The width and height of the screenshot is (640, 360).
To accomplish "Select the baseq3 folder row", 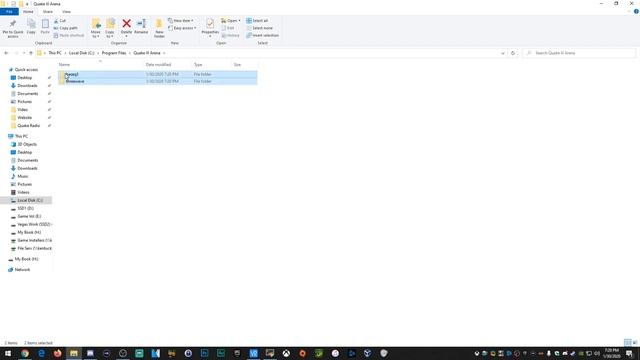I will coord(158,74).
